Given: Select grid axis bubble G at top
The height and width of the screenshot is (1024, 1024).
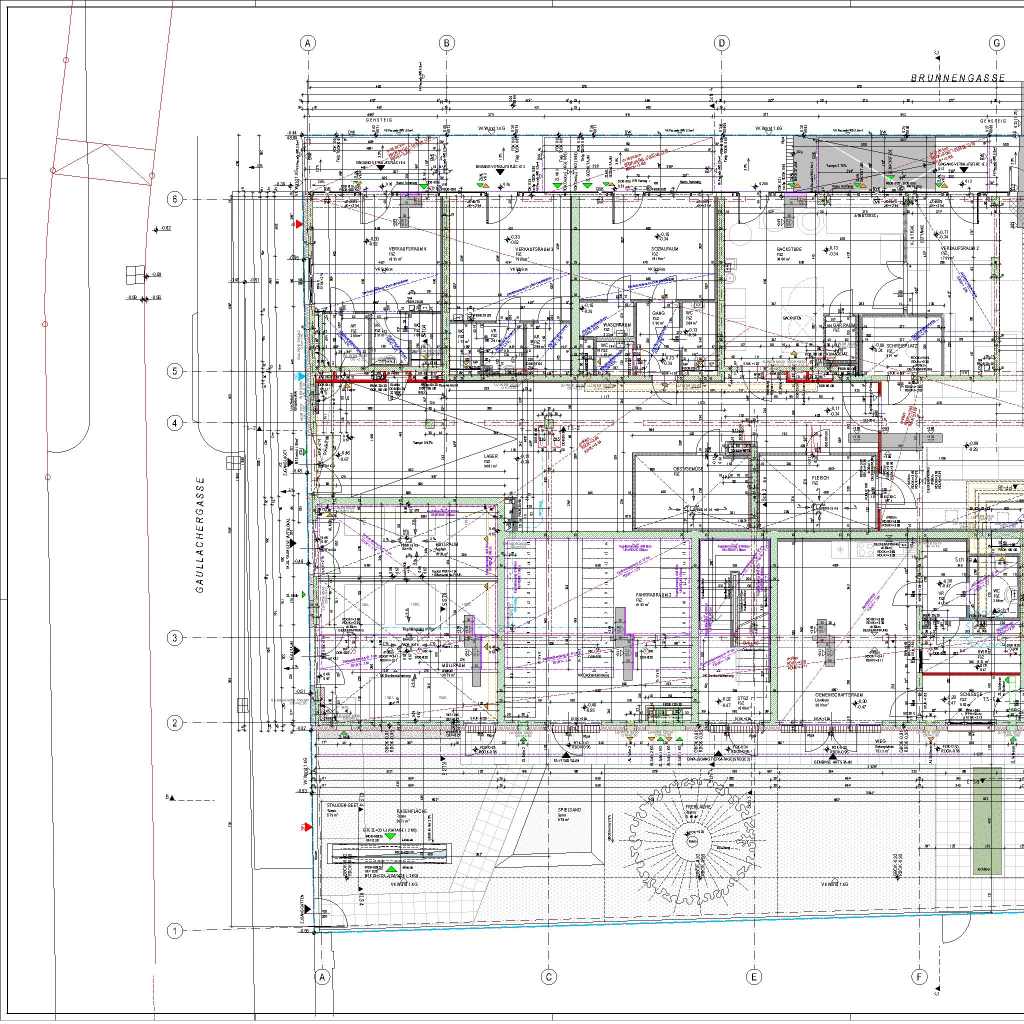Looking at the screenshot, I should [996, 43].
